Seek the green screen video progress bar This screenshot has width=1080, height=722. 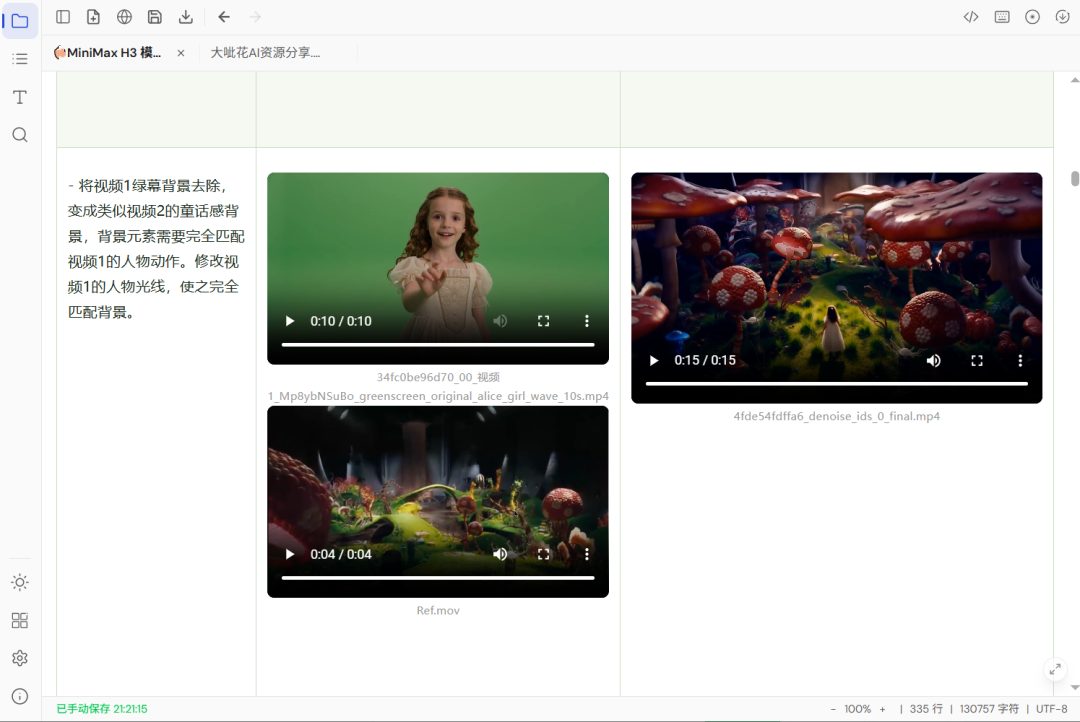[x=438, y=344]
